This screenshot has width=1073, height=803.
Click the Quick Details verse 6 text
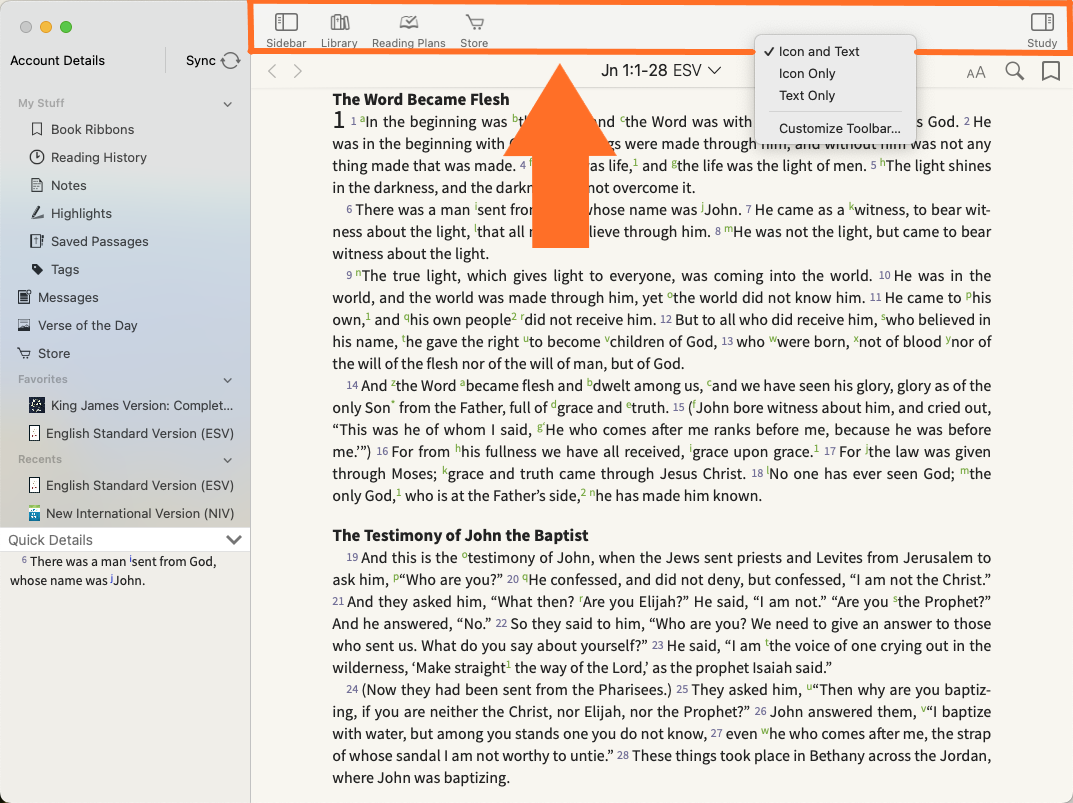(x=113, y=571)
